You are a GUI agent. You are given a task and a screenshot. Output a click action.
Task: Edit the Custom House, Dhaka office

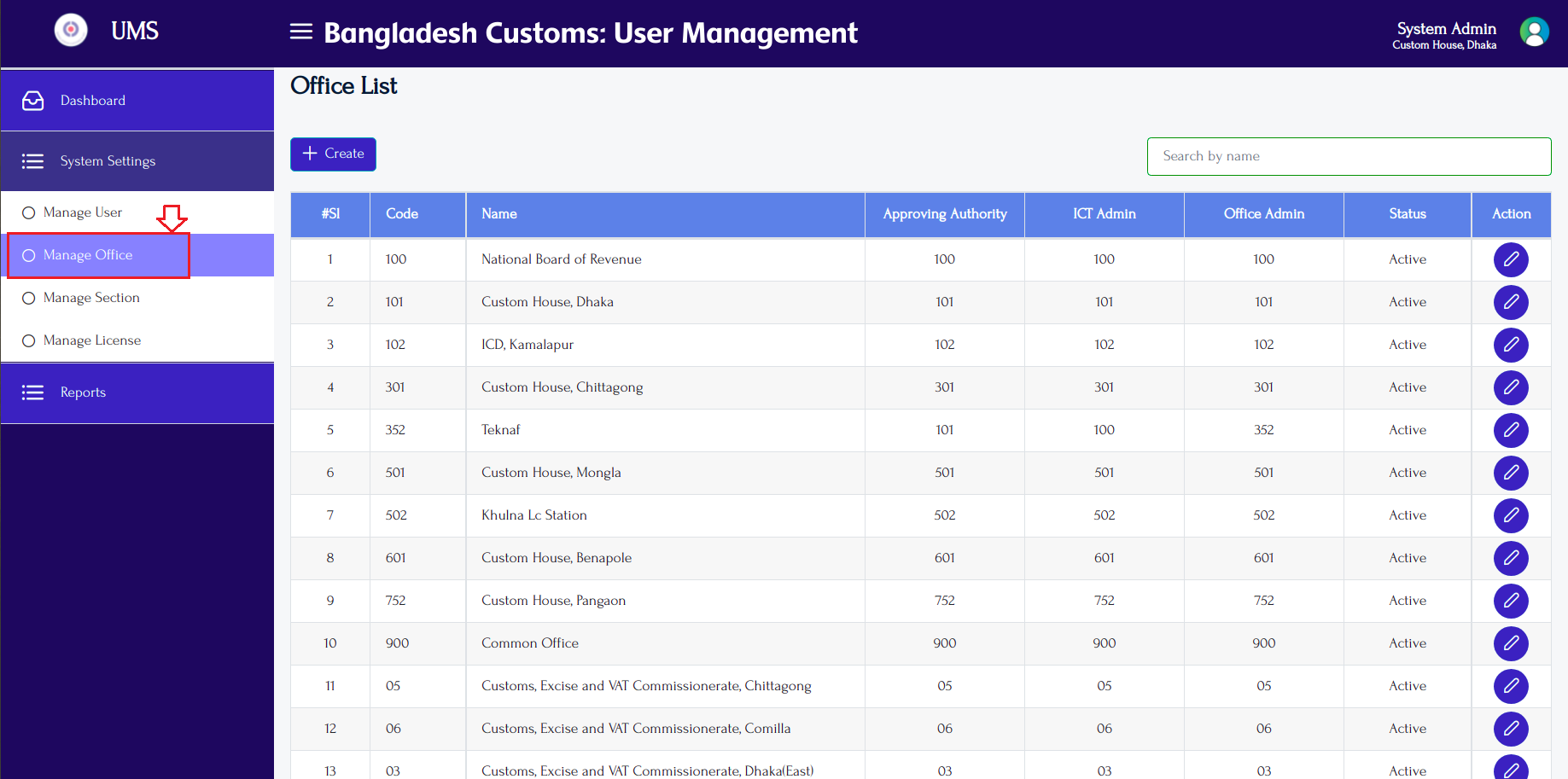pos(1511,302)
